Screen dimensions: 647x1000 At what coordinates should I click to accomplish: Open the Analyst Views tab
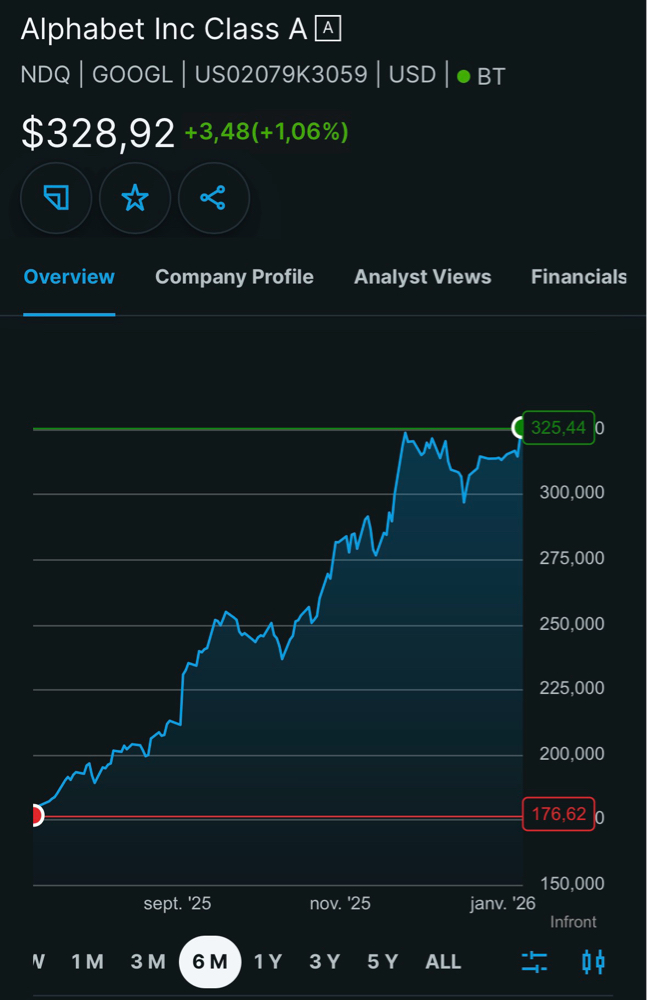[422, 277]
